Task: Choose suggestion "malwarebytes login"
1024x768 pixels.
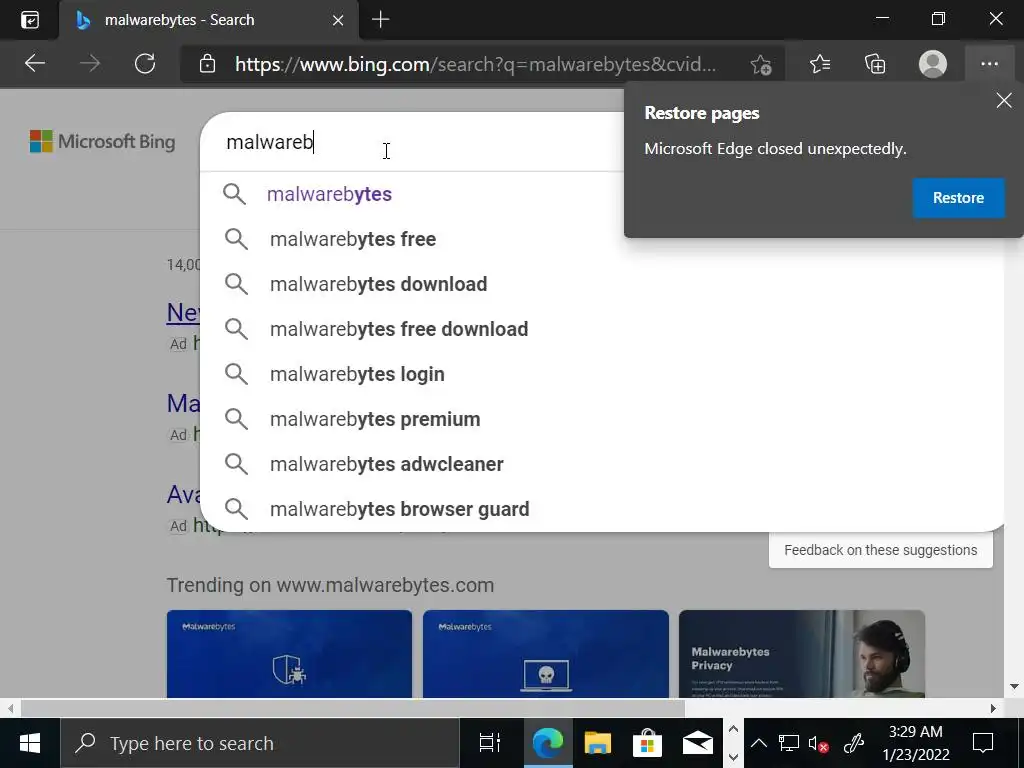Action: click(x=601, y=374)
